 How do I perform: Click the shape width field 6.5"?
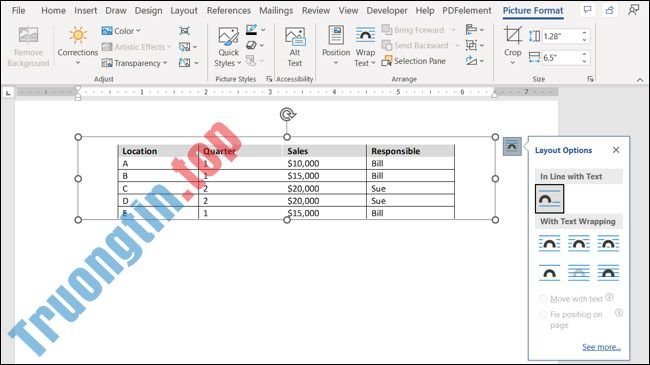pos(561,58)
